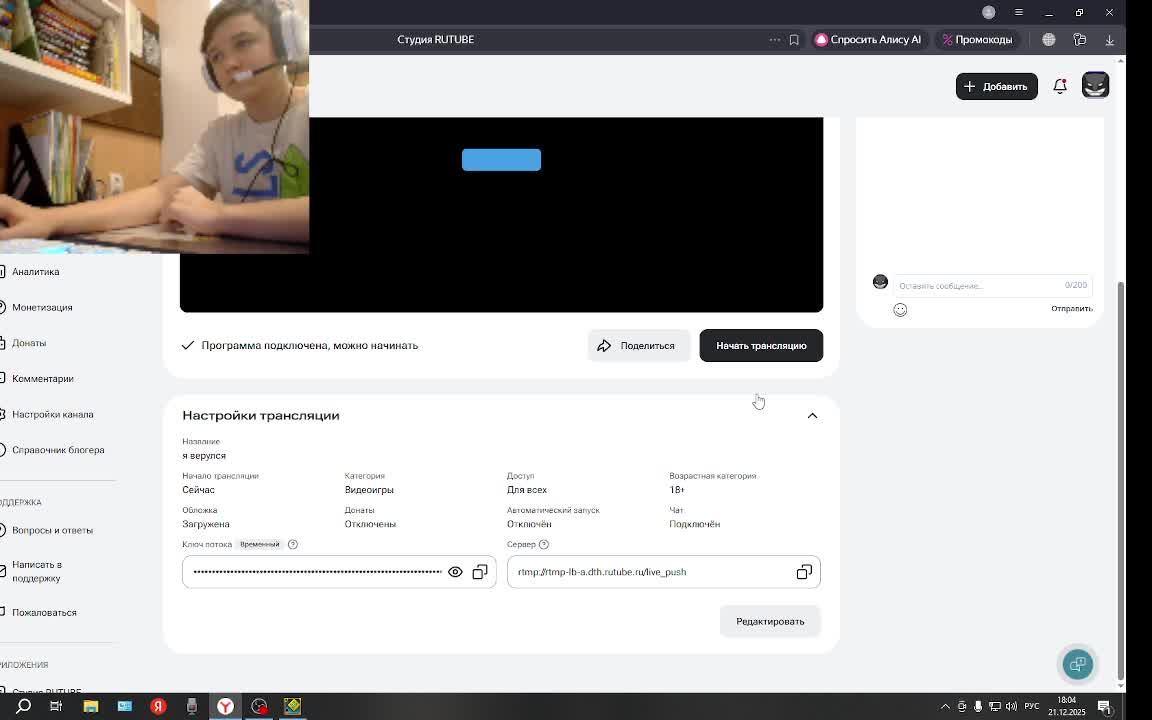Switch the РУС input language
Screen dimensions: 1152x720
[x=1032, y=707]
